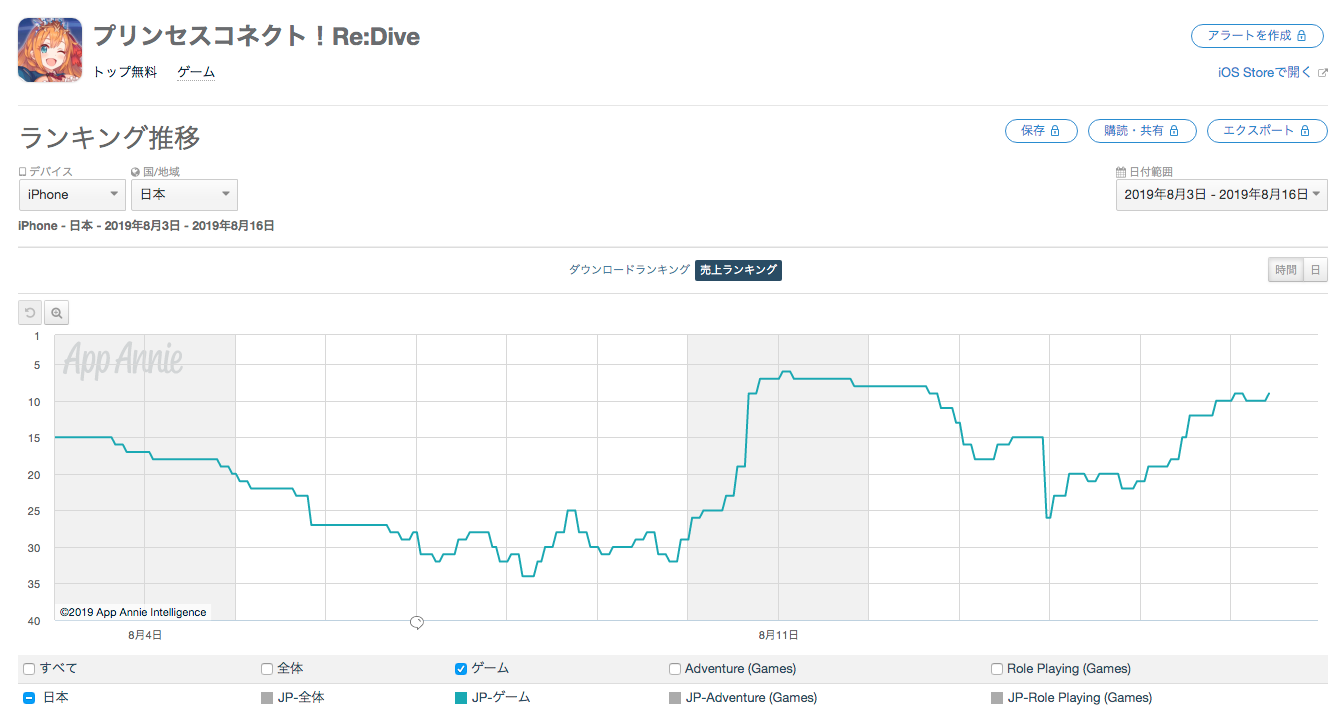The height and width of the screenshot is (718, 1340).
Task: Click the undo zoom reset icon
Action: [x=30, y=313]
